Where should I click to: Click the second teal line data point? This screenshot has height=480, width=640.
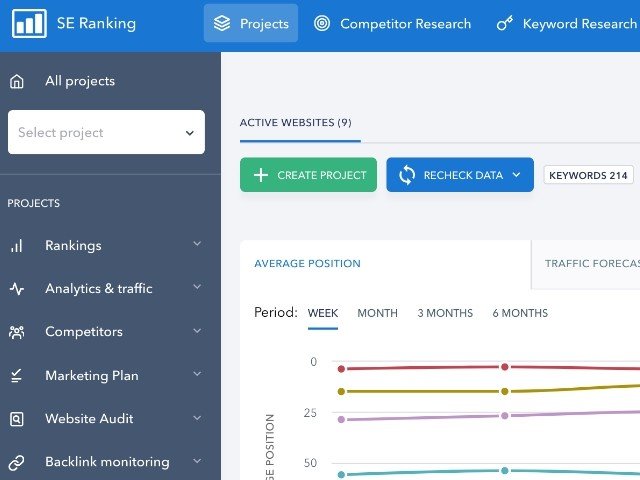504,471
